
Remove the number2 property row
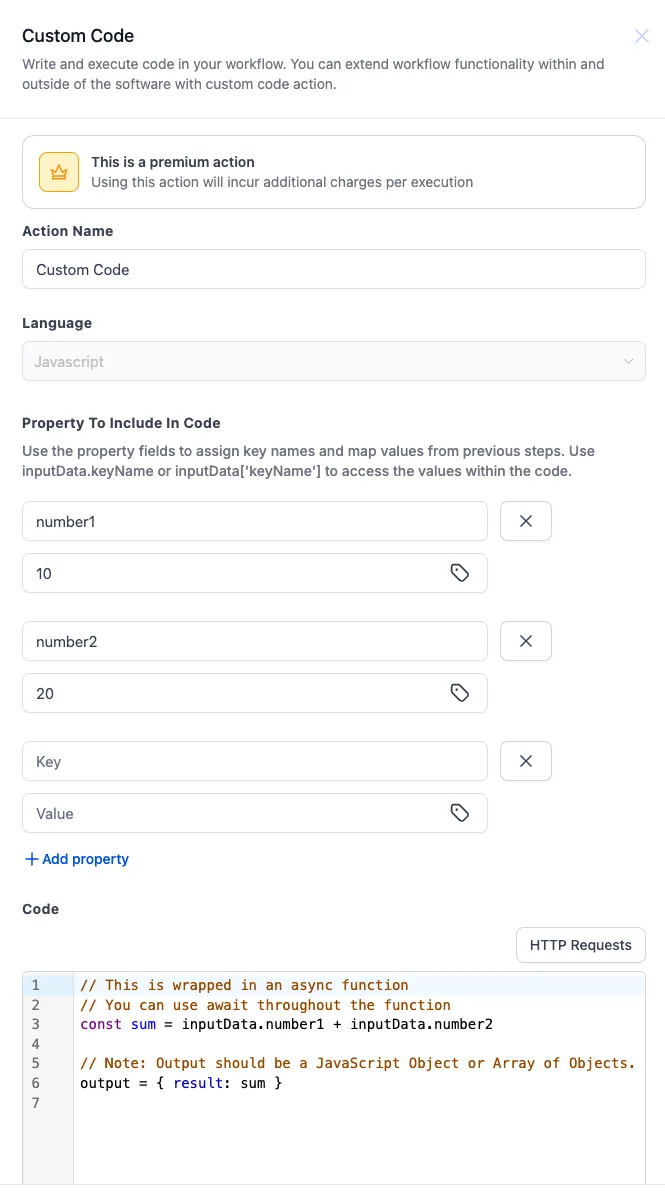tap(526, 641)
